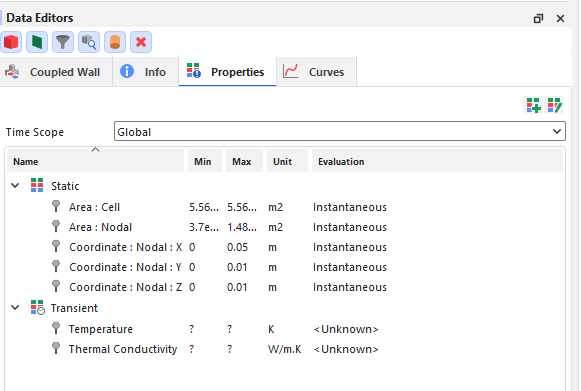The width and height of the screenshot is (581, 391).
Task: Click Instantaneous evaluation for Area : Cell
Action: 350,207
